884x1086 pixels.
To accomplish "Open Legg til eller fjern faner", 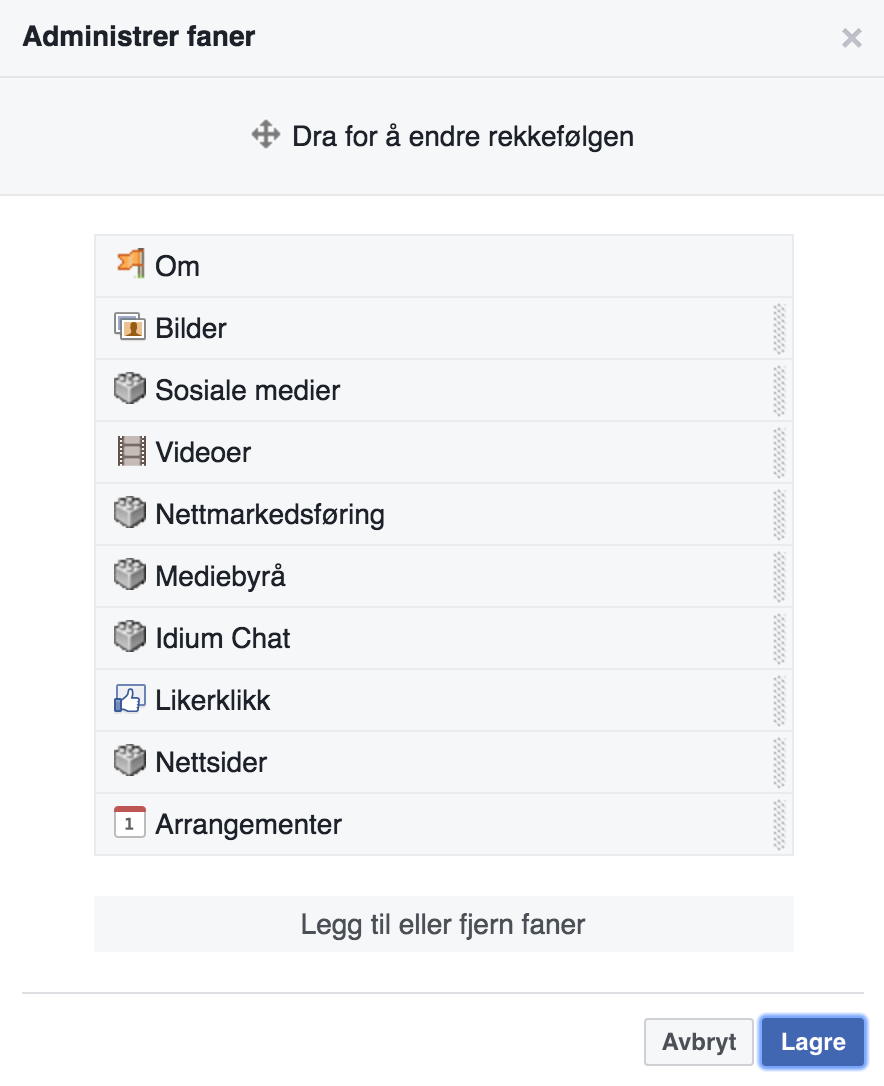I will coord(443,924).
